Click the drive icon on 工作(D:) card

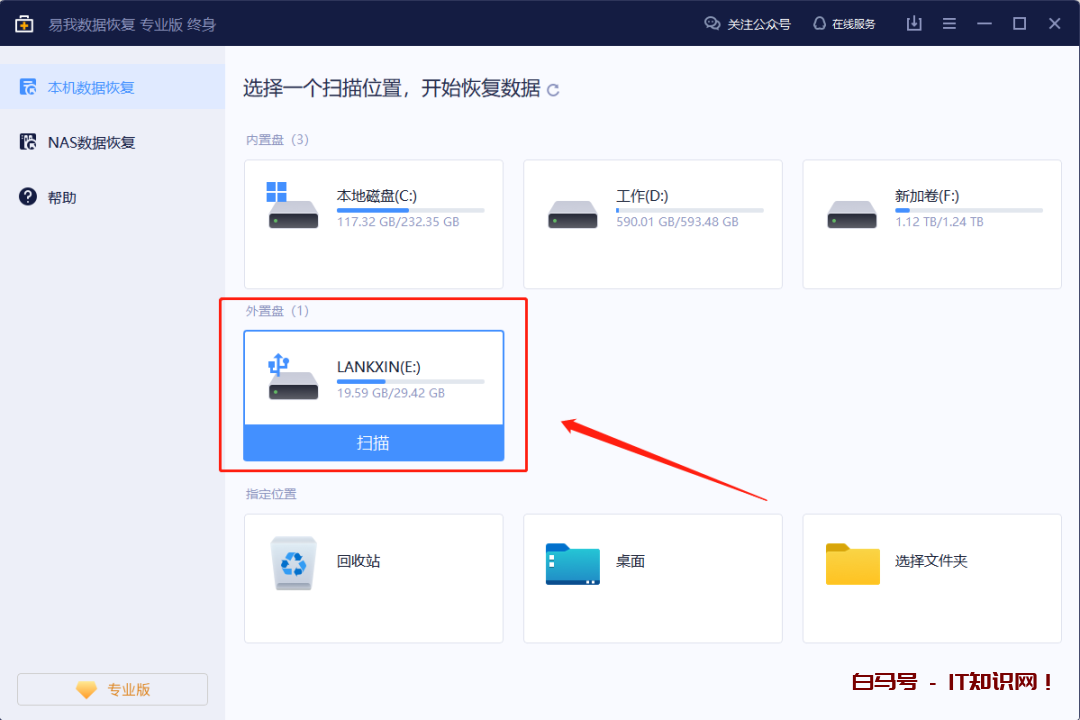(572, 214)
